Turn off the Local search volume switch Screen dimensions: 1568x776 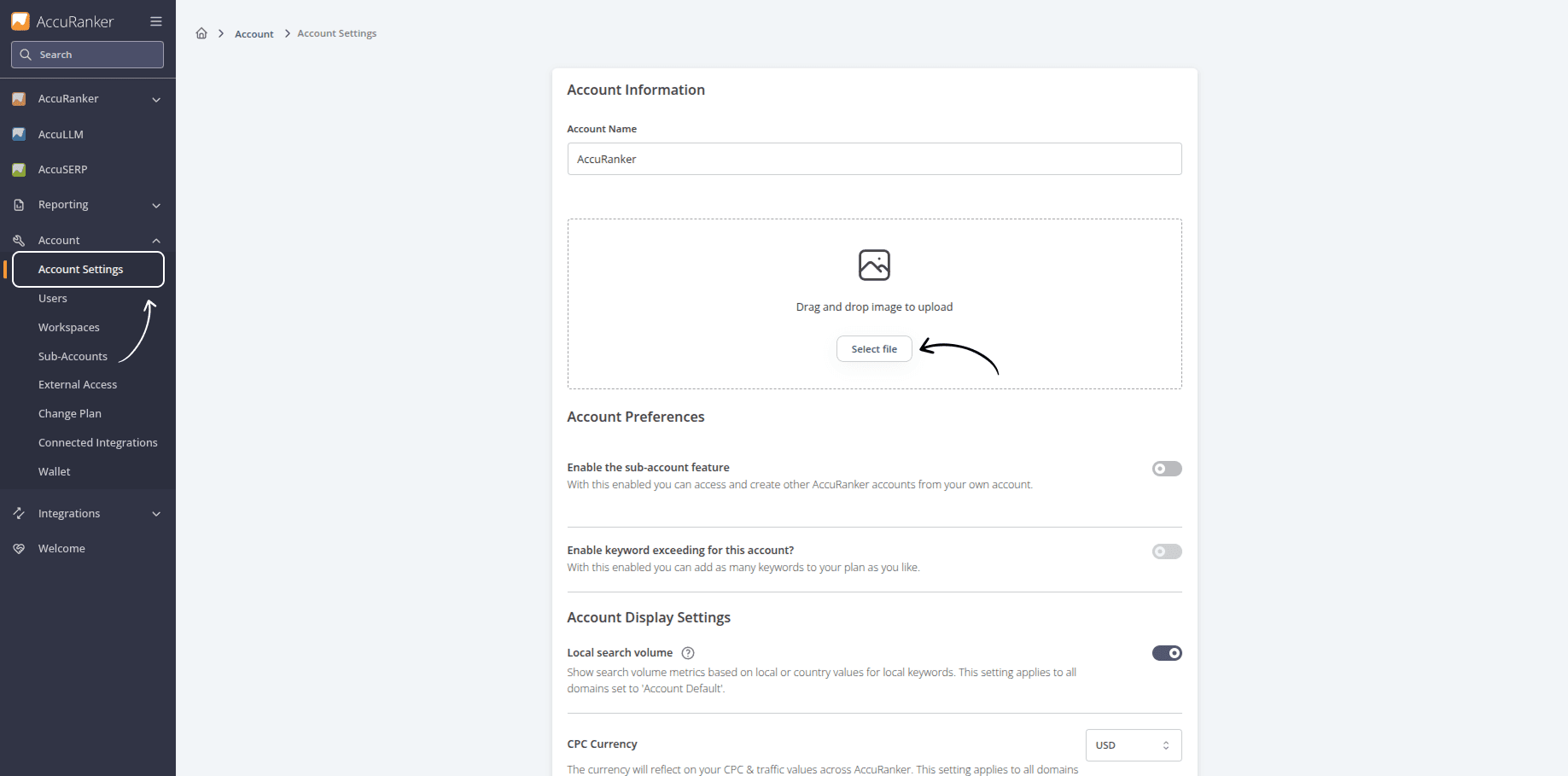pyautogui.click(x=1167, y=653)
